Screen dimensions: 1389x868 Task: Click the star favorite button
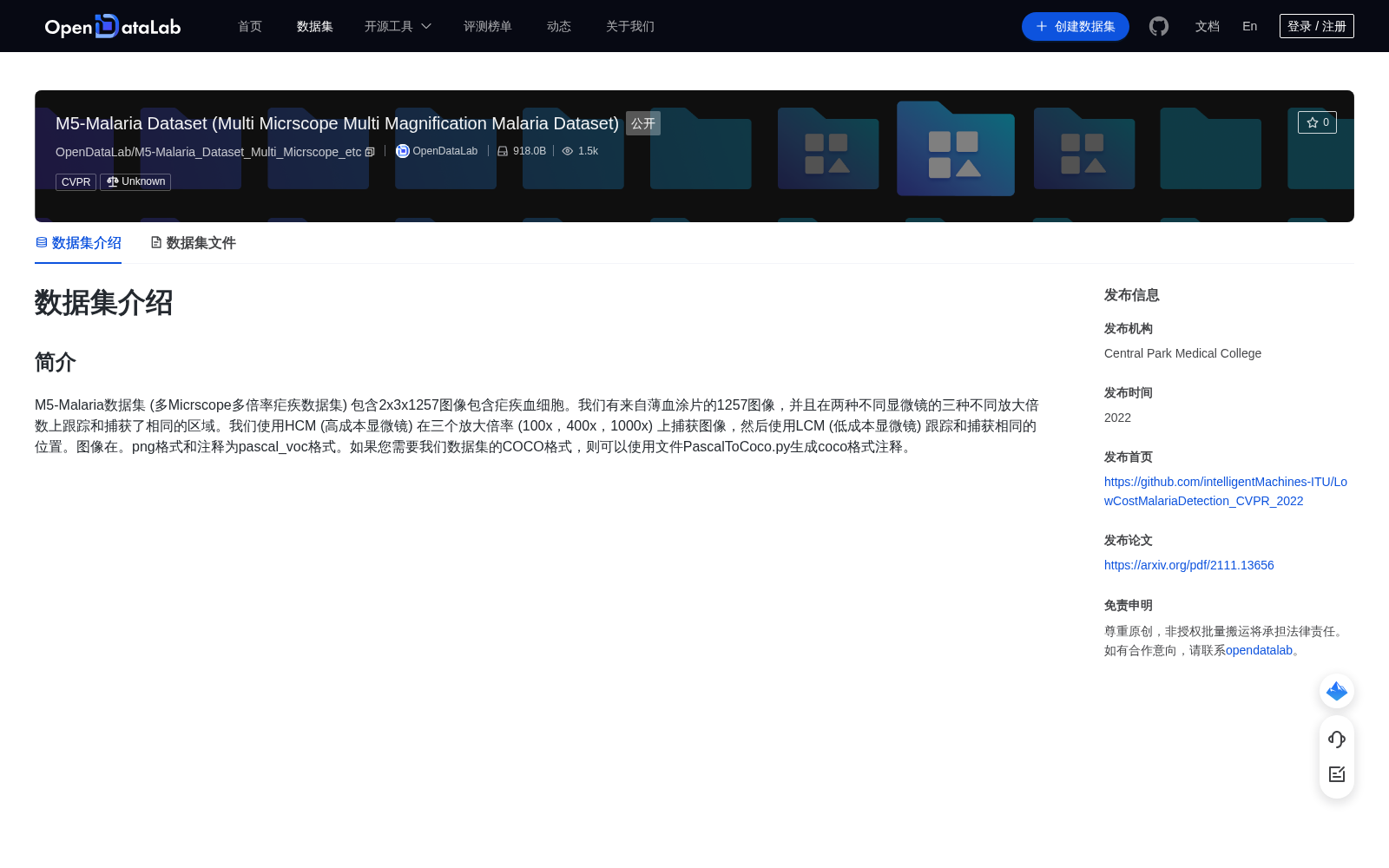1317,122
